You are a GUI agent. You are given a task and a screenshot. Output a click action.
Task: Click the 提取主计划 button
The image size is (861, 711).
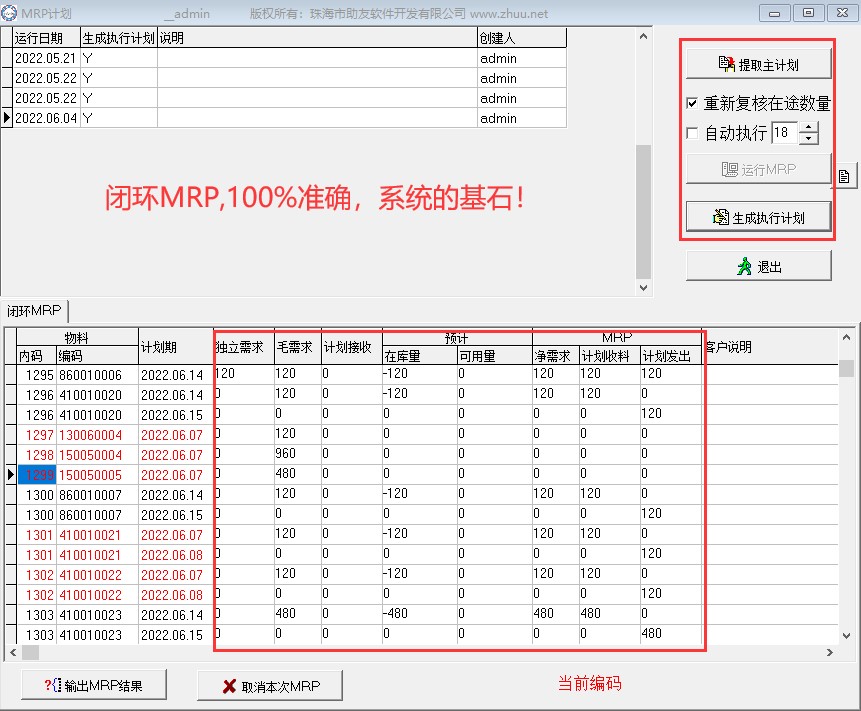coord(758,64)
